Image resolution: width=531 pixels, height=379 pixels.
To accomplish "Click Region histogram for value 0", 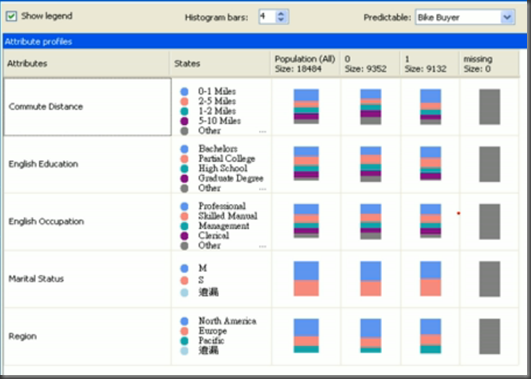I will coord(370,336).
